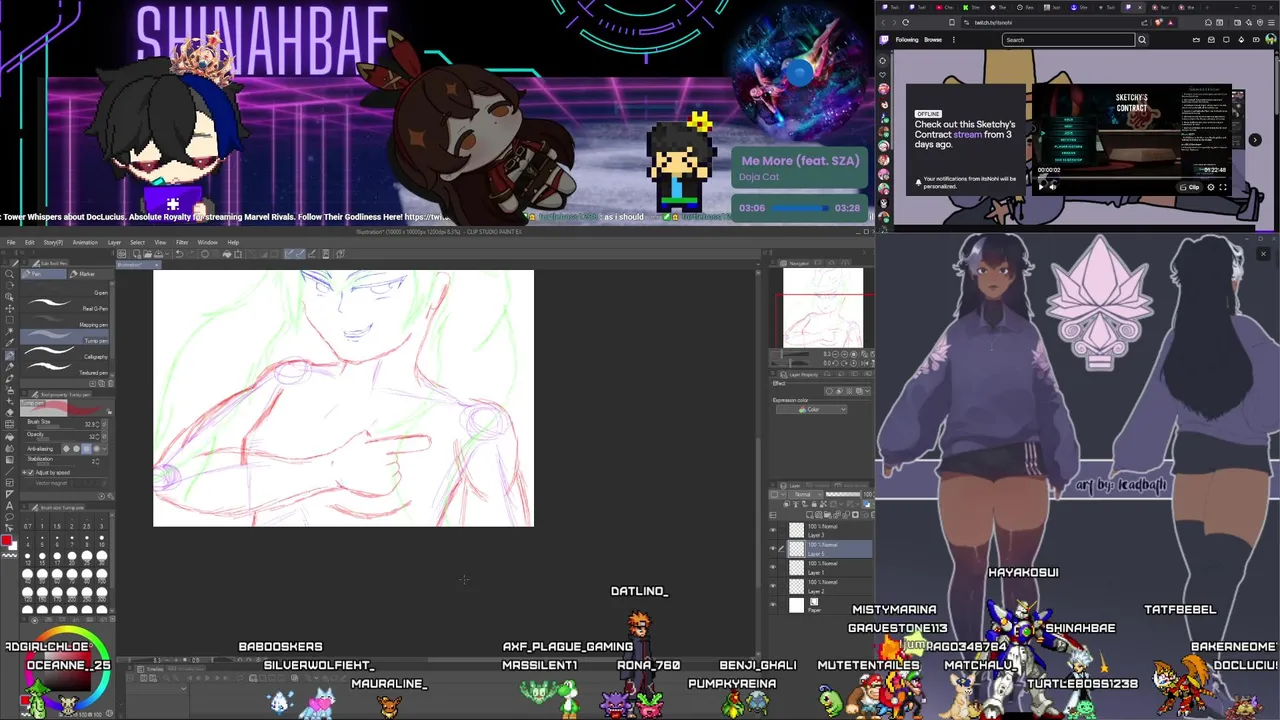Click the red foreground color swatch
The width and height of the screenshot is (1280, 720).
pyautogui.click(x=6, y=540)
